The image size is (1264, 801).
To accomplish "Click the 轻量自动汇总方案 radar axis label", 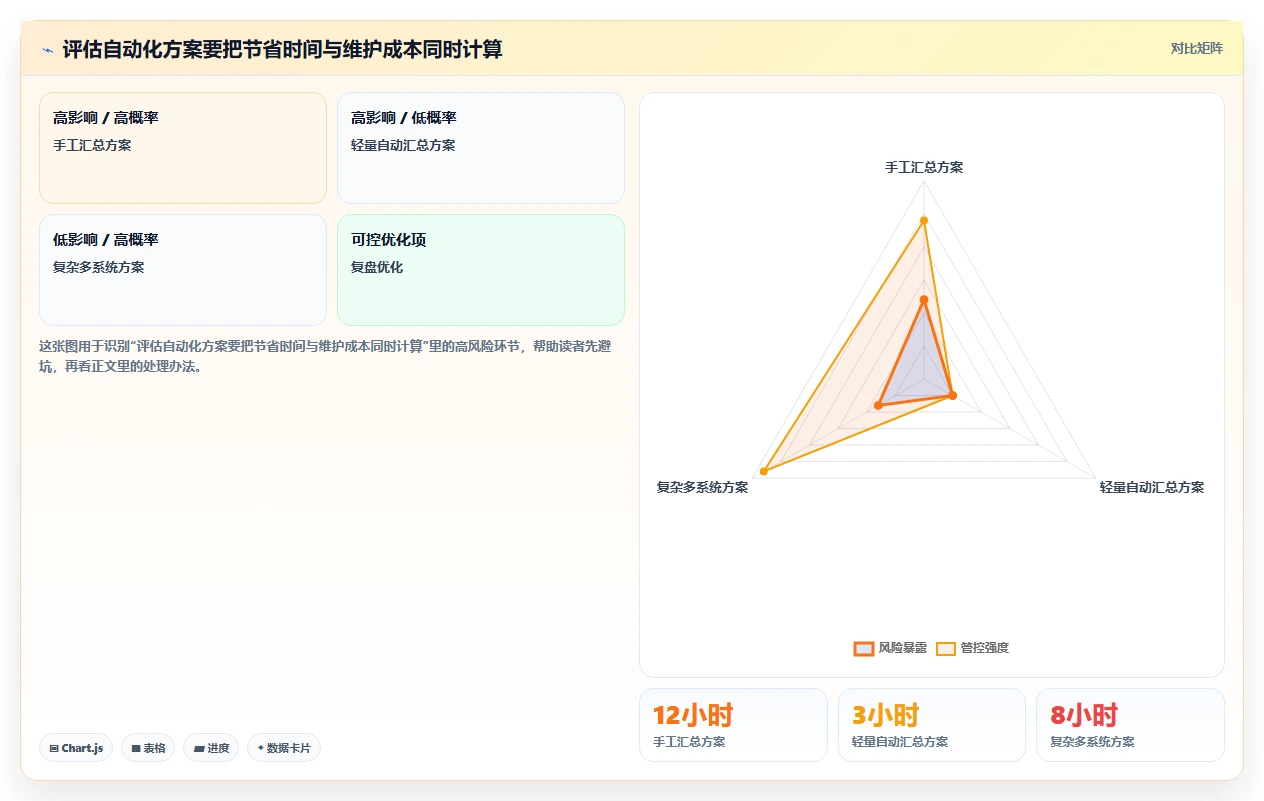I will (1152, 487).
